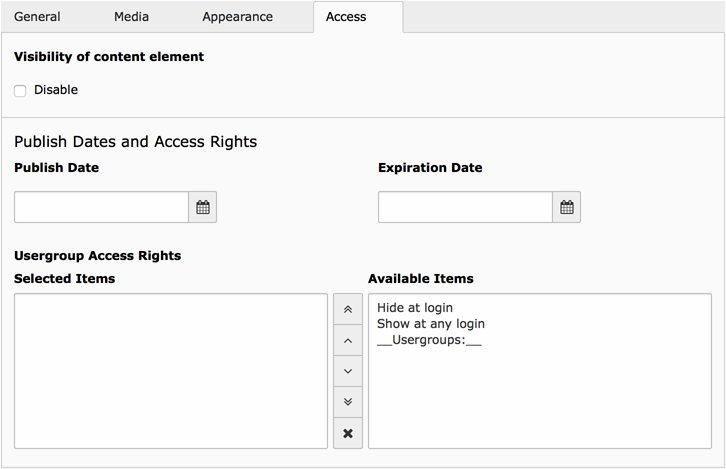Choose 'Show at any login' option
This screenshot has height=469, width=726.
click(431, 323)
